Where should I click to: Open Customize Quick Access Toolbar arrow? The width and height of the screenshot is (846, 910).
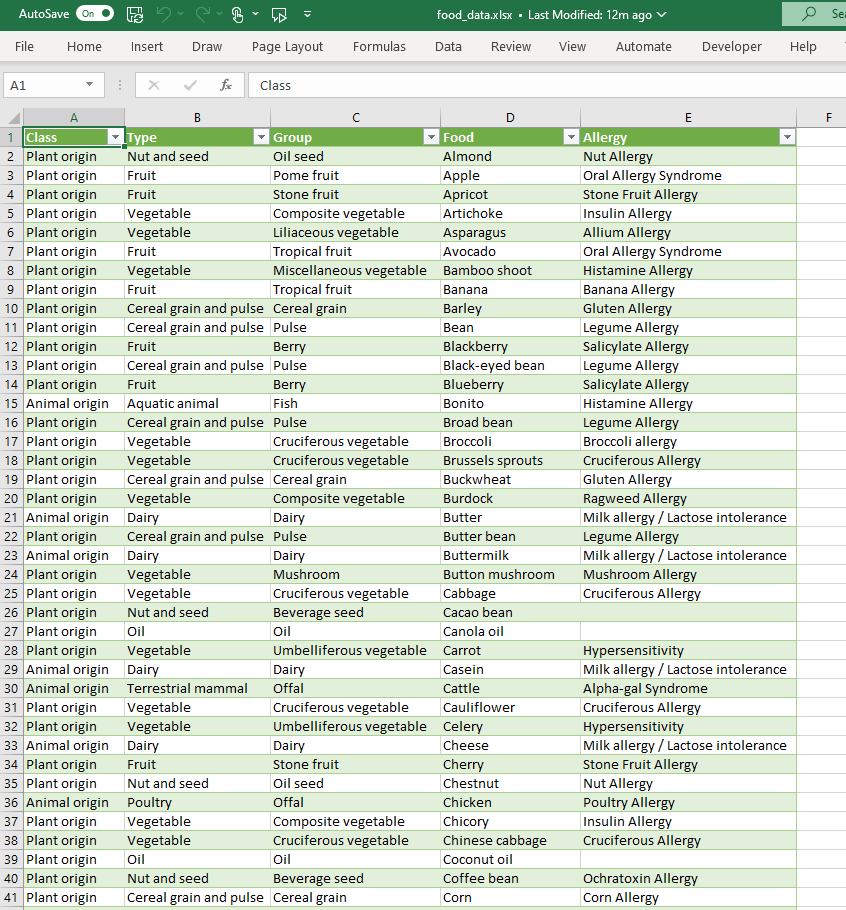click(x=307, y=14)
